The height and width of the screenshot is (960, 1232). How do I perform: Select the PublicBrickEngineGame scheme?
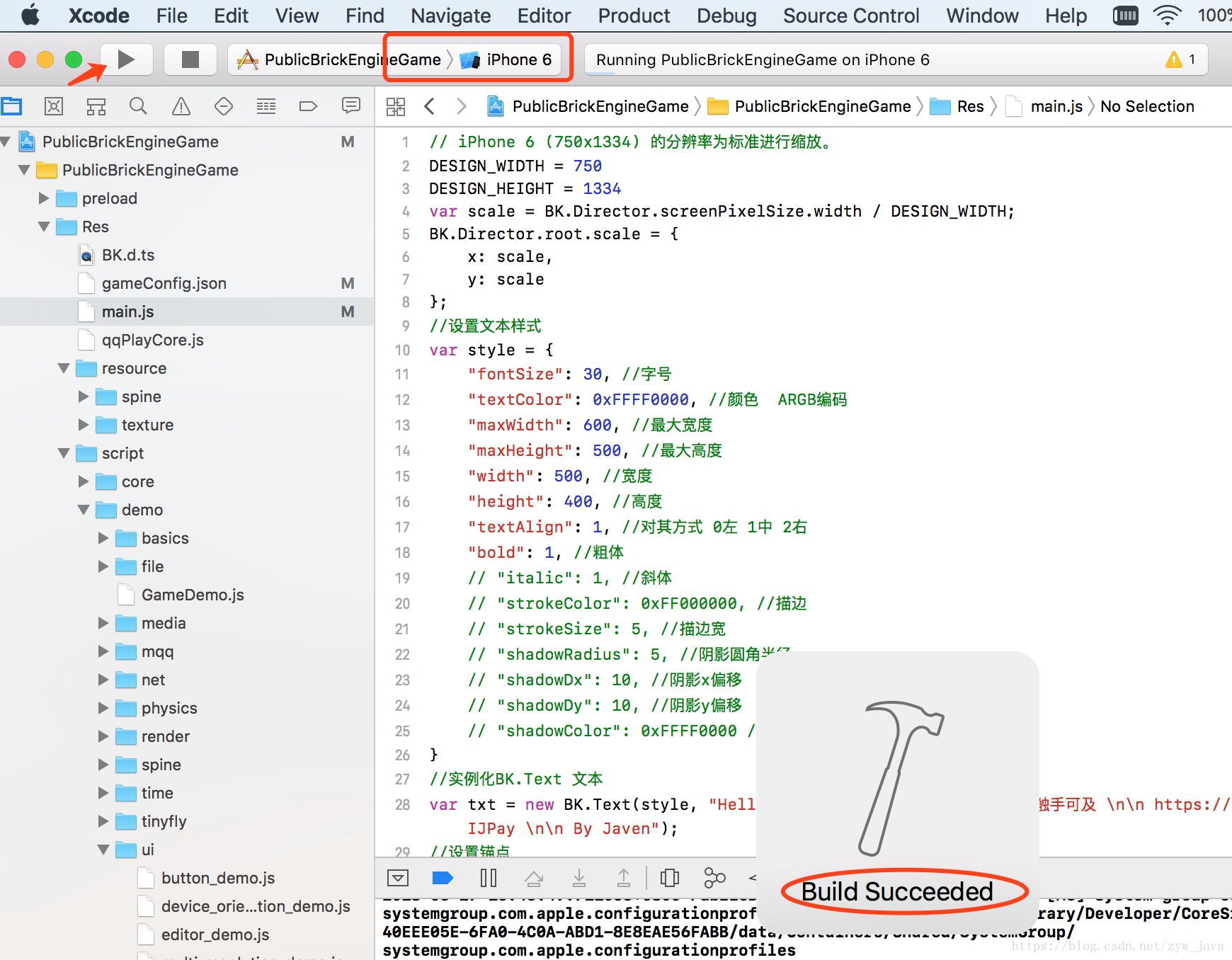tap(340, 59)
